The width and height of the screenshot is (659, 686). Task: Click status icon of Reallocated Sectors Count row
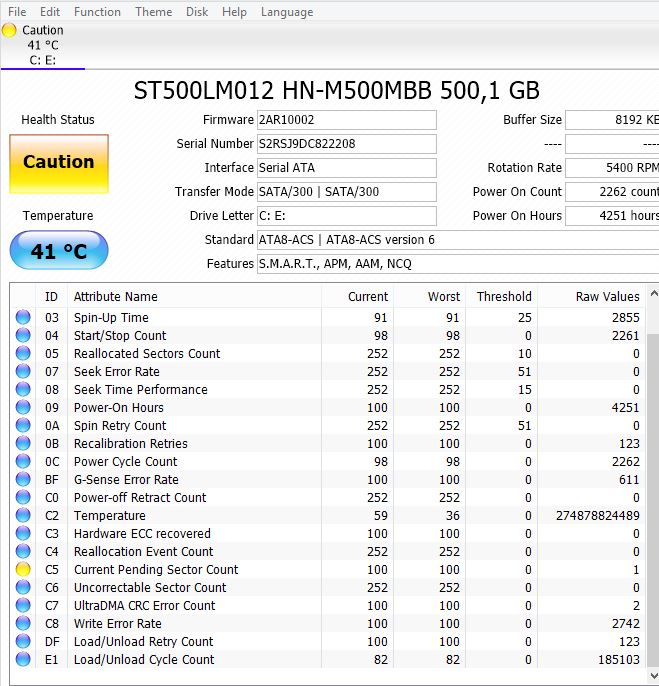pos(23,353)
